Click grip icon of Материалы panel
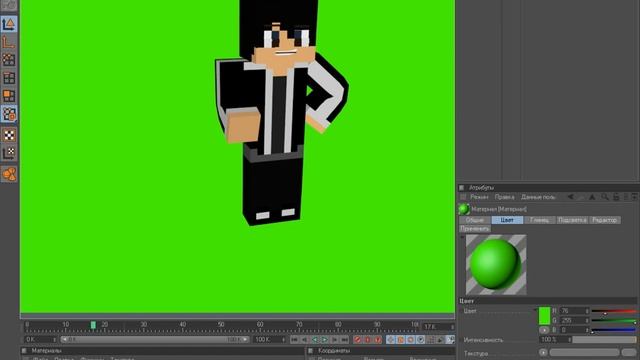 coord(24,351)
